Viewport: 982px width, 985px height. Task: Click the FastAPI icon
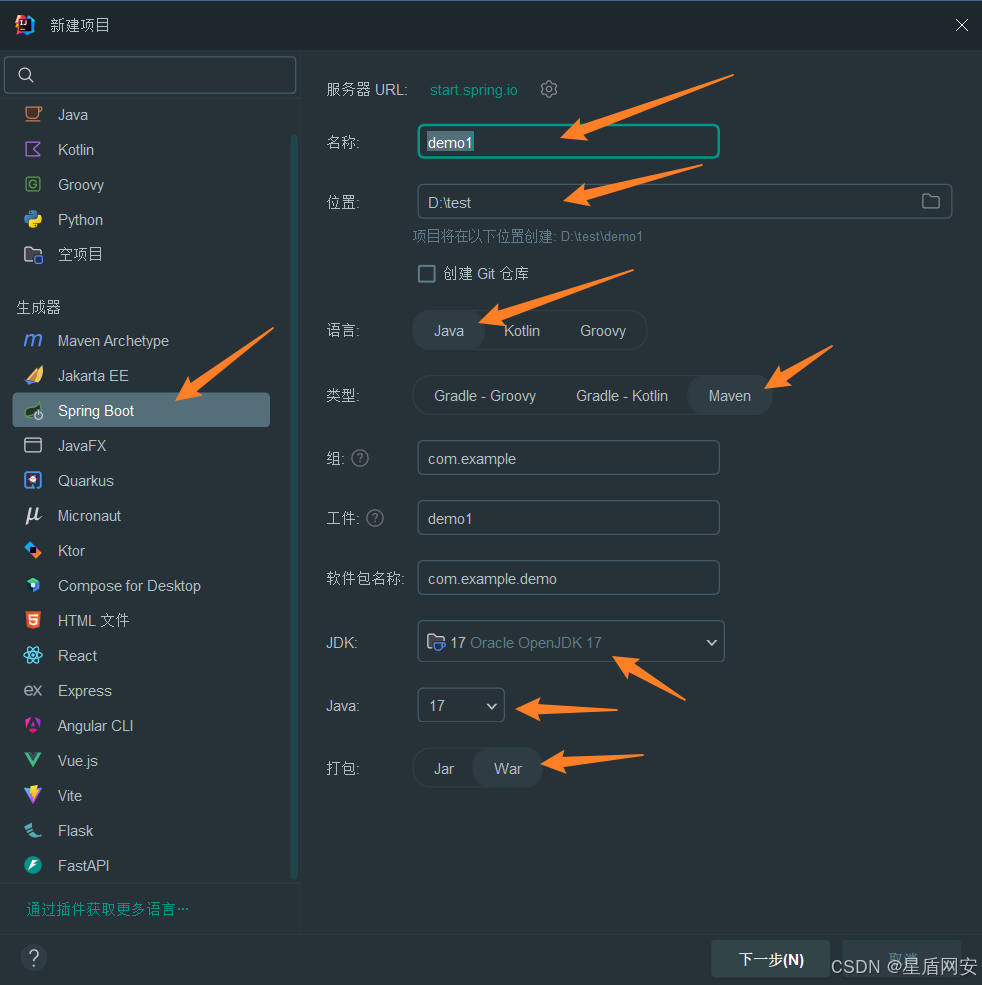(33, 865)
